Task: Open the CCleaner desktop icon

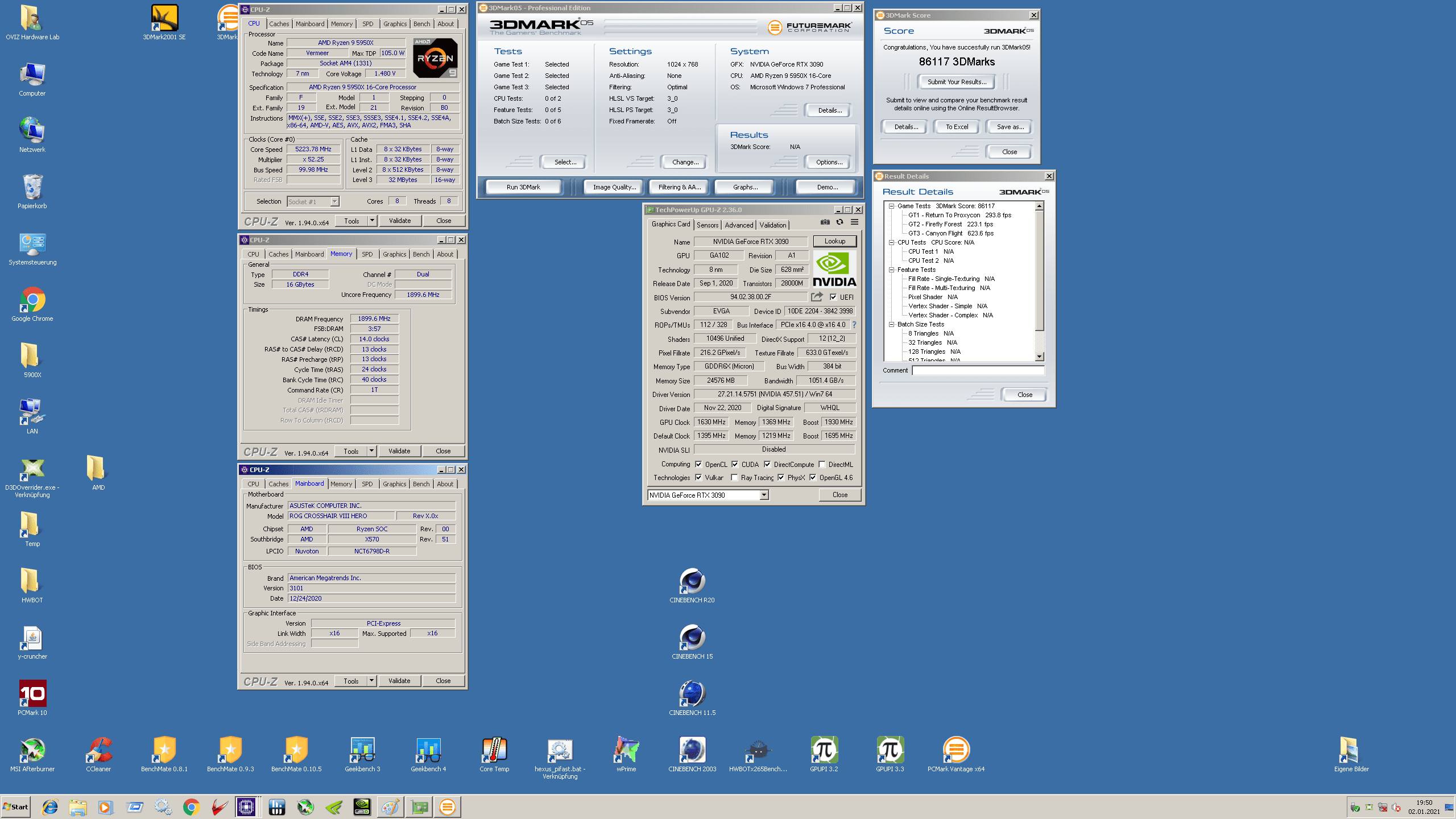Action: (x=98, y=755)
